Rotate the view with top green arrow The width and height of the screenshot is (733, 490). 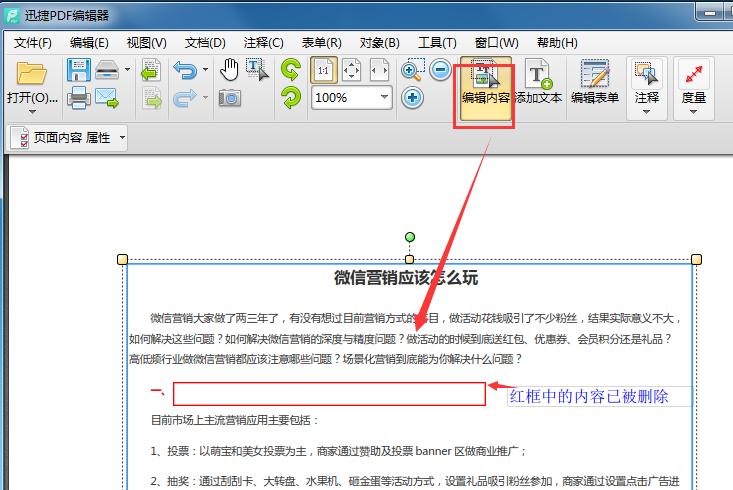[x=291, y=70]
